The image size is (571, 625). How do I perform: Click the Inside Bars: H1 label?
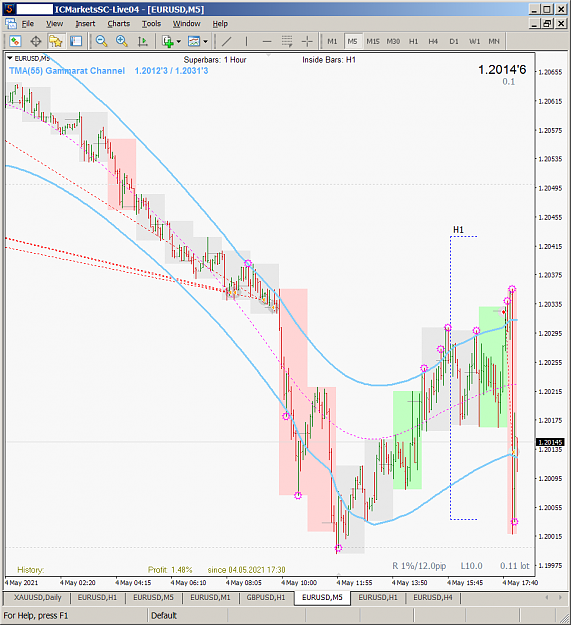click(329, 60)
